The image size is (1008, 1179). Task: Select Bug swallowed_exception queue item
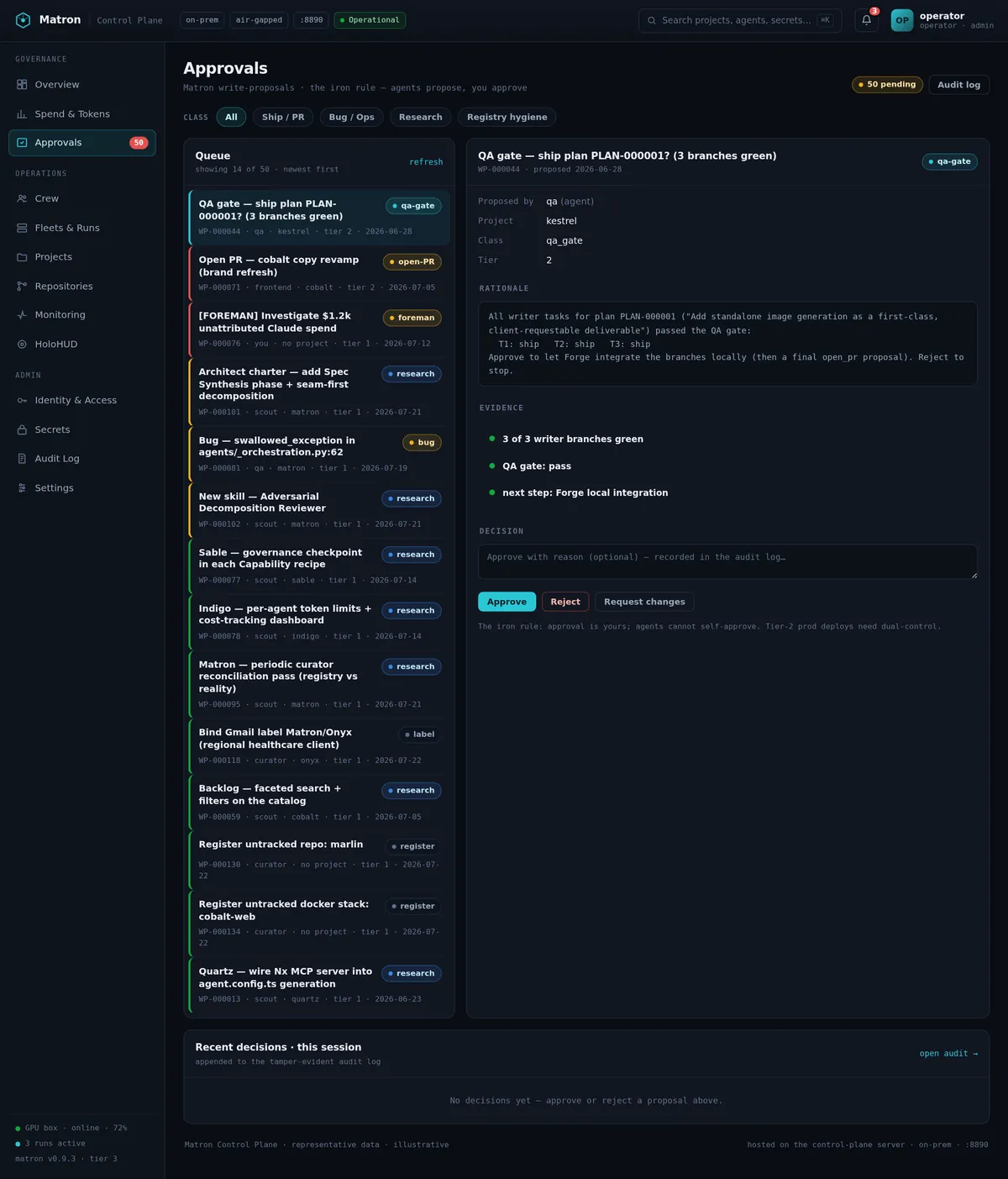[319, 454]
